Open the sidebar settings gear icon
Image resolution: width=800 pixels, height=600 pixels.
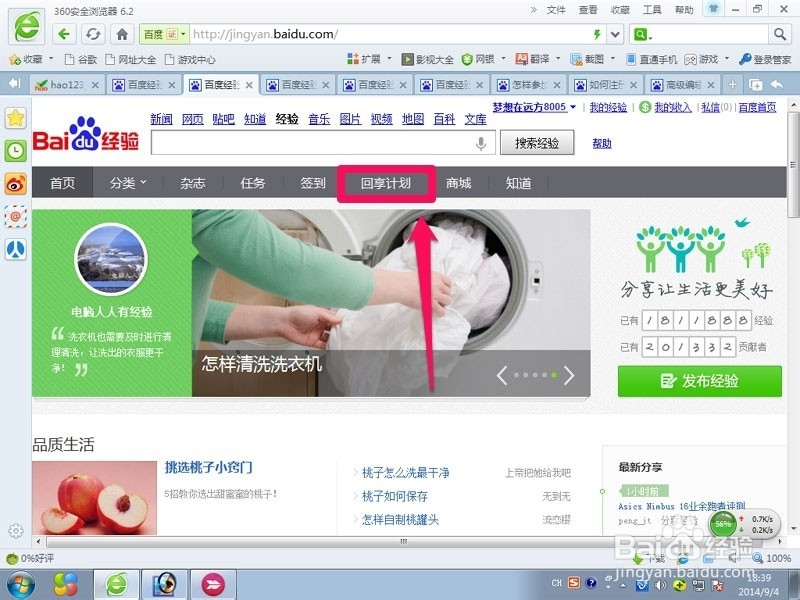15,531
